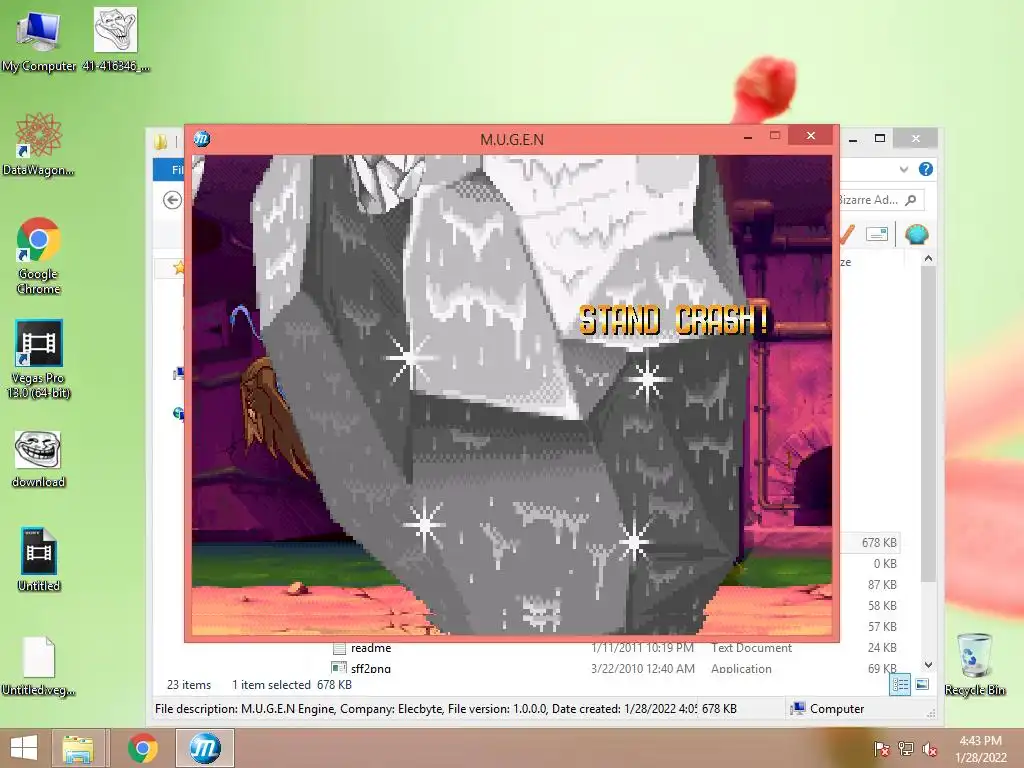Viewport: 1024px width, 768px height.
Task: Switch Explorer to large thumbnails view
Action: (x=922, y=684)
